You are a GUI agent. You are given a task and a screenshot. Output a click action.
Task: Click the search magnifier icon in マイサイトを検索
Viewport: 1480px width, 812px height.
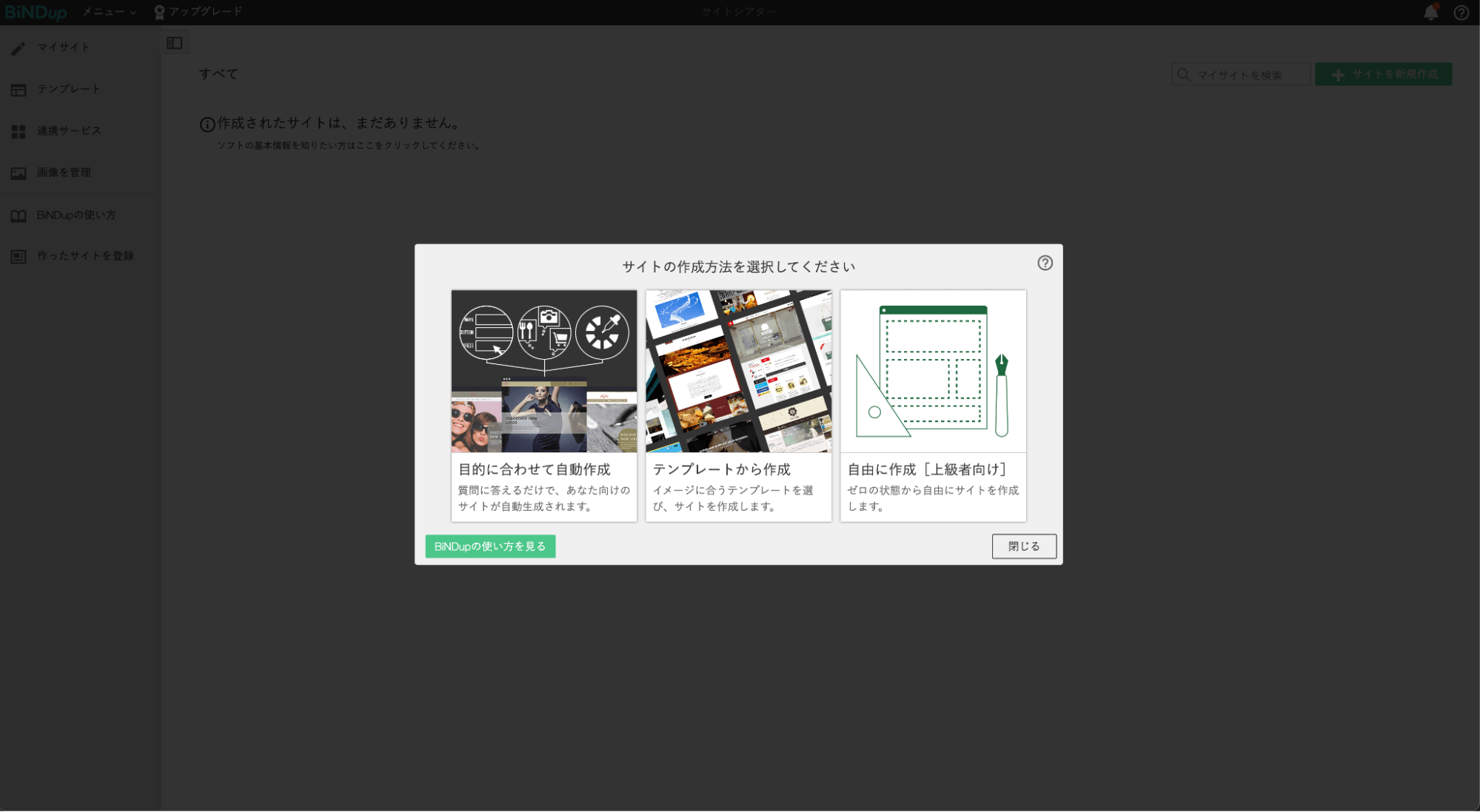click(x=1184, y=74)
